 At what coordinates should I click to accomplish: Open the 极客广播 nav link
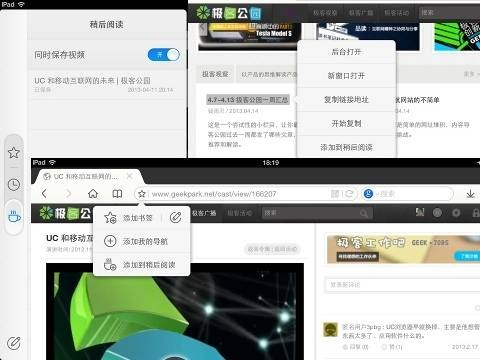click(204, 213)
